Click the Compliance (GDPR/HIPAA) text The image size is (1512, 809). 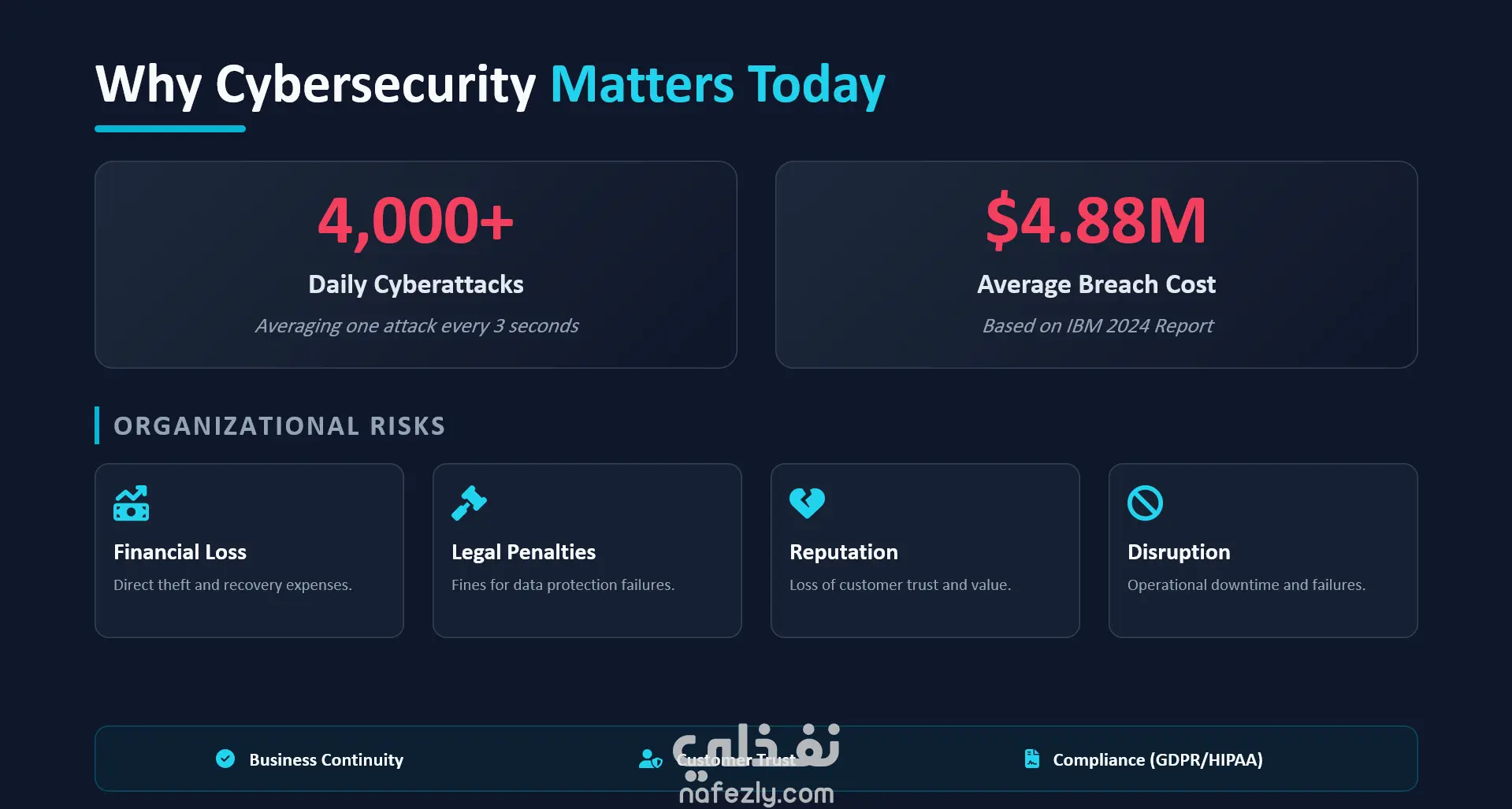tap(1157, 760)
